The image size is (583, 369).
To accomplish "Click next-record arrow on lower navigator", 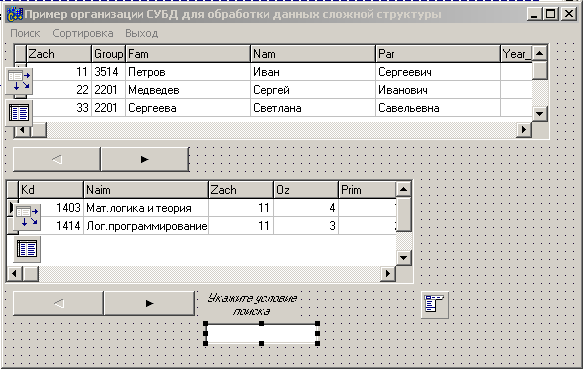I will (x=149, y=304).
